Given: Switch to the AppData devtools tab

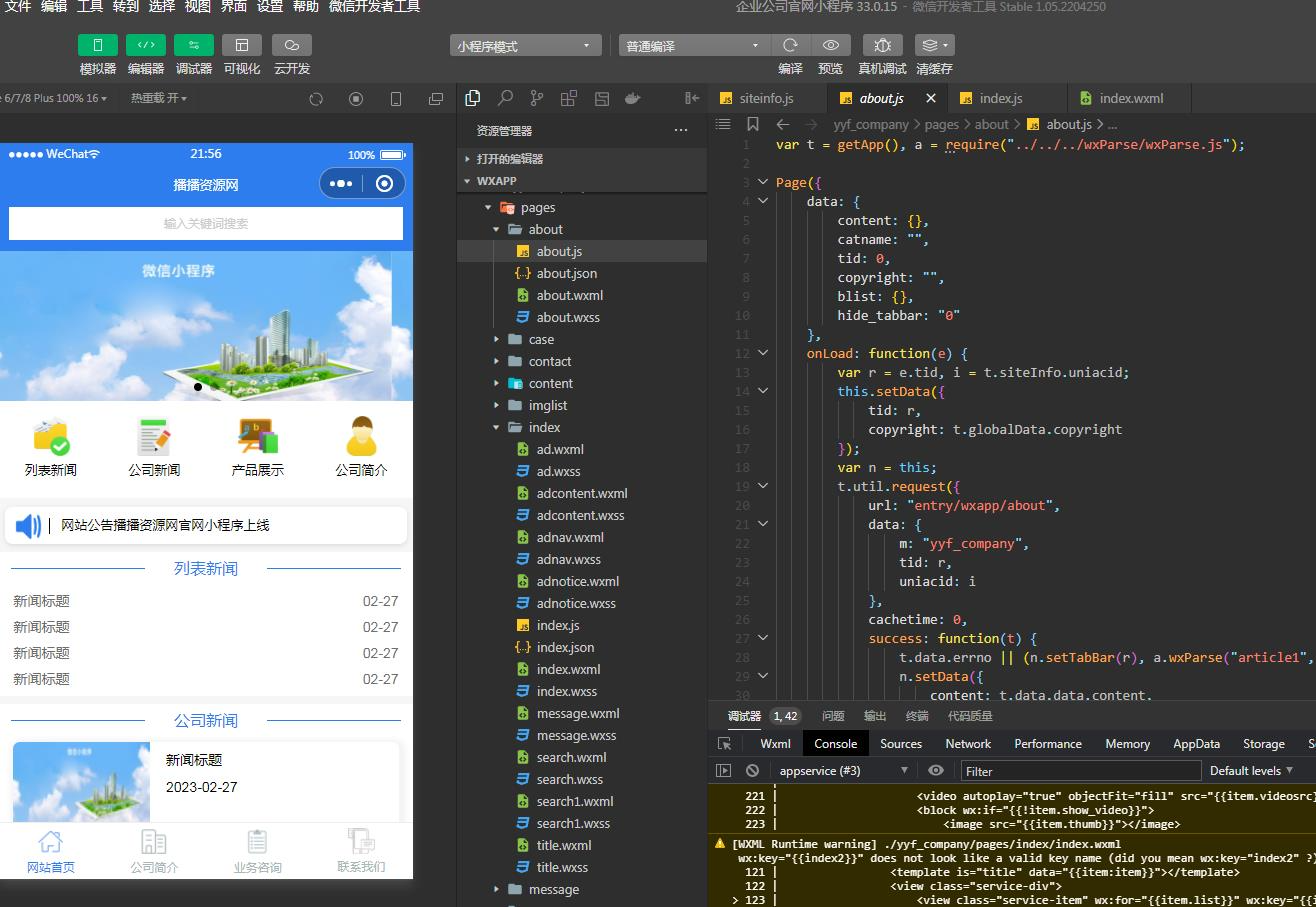Looking at the screenshot, I should coord(1196,743).
